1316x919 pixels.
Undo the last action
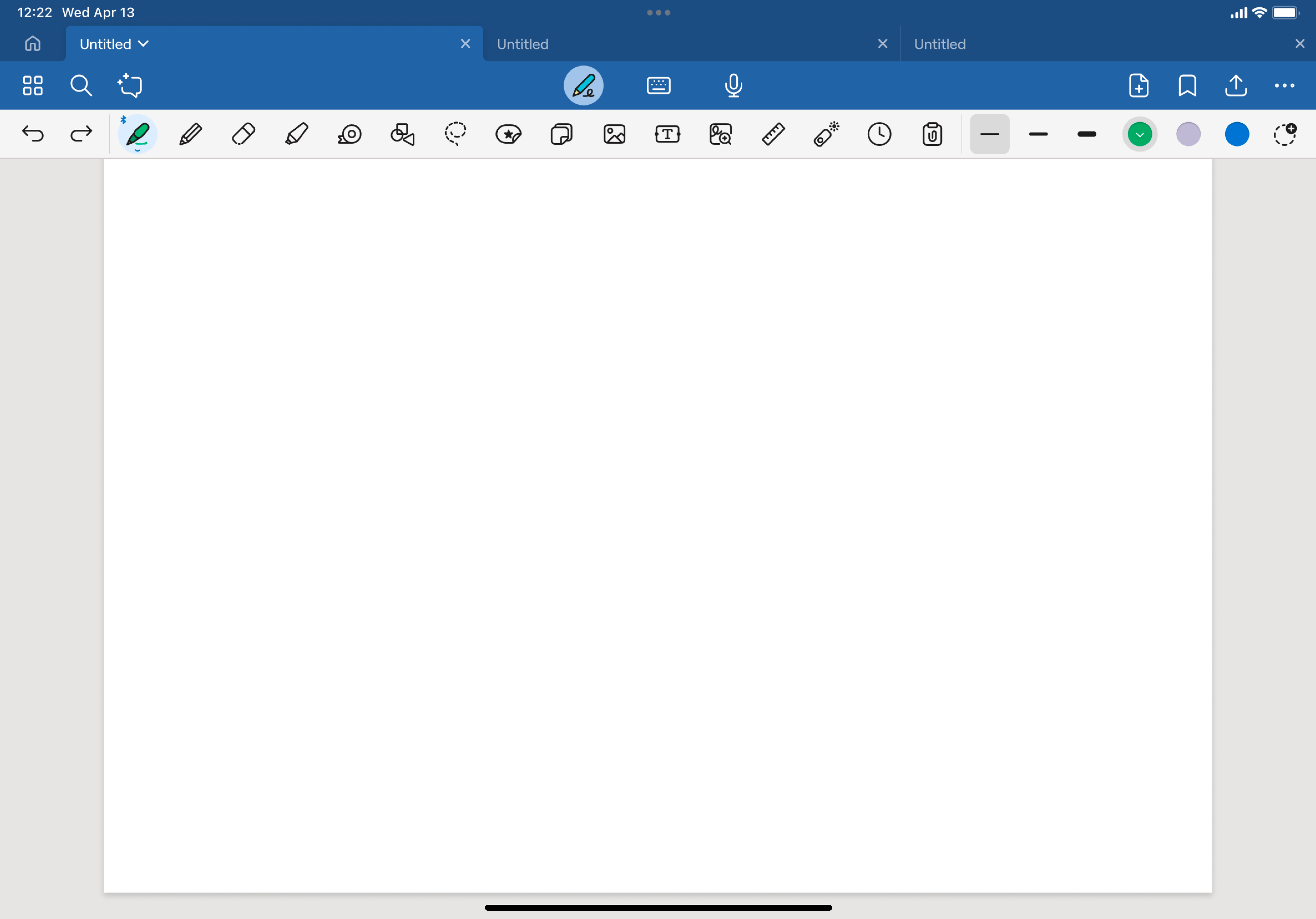(33, 134)
